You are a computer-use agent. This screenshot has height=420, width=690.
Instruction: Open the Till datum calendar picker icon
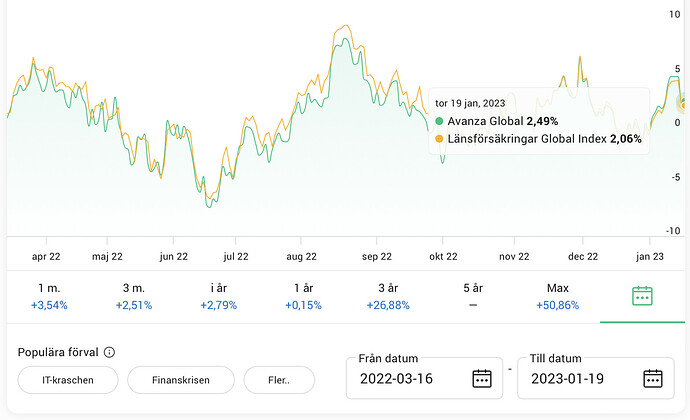pos(653,379)
